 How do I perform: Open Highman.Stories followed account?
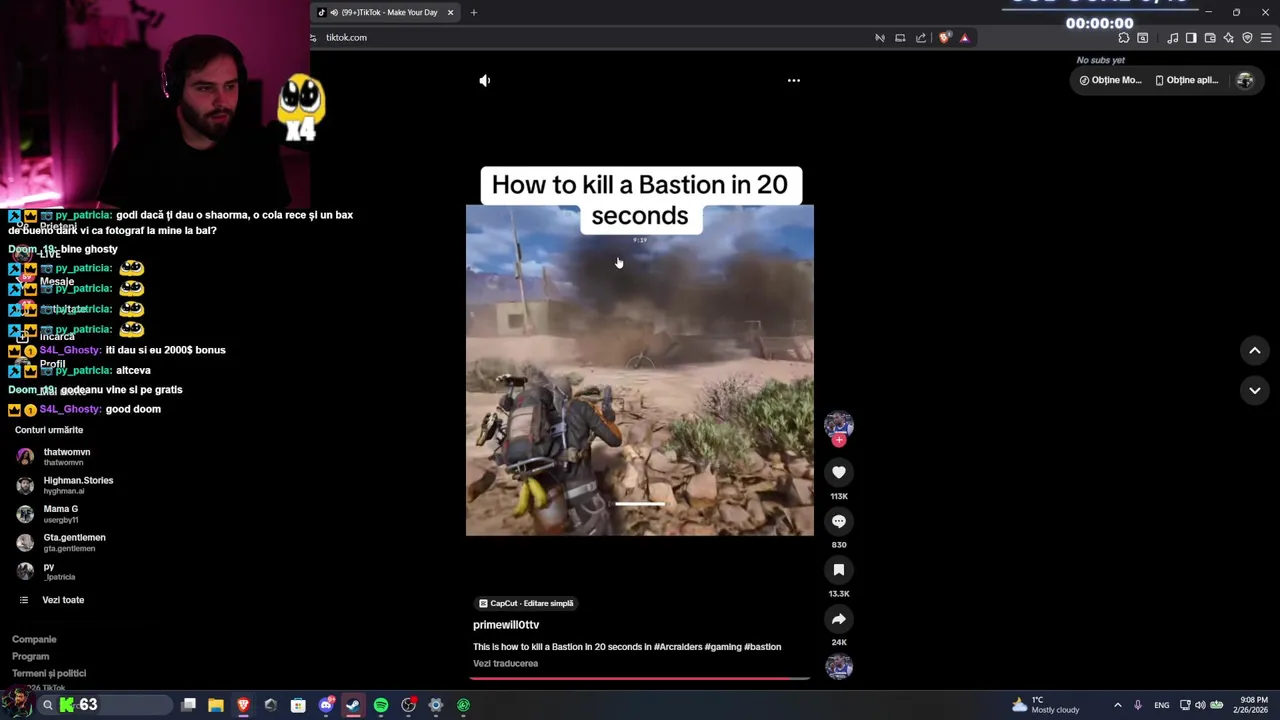tap(65, 485)
